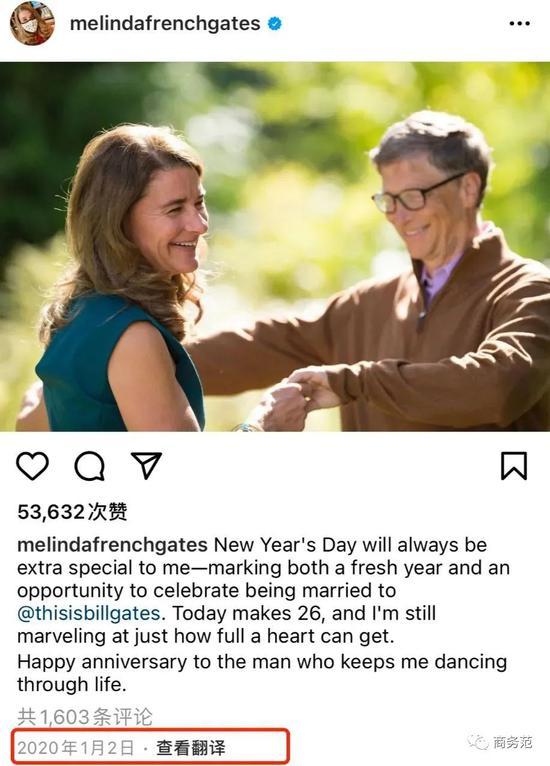Open the @thisisbillgates mention link
The image size is (550, 766).
(89, 613)
